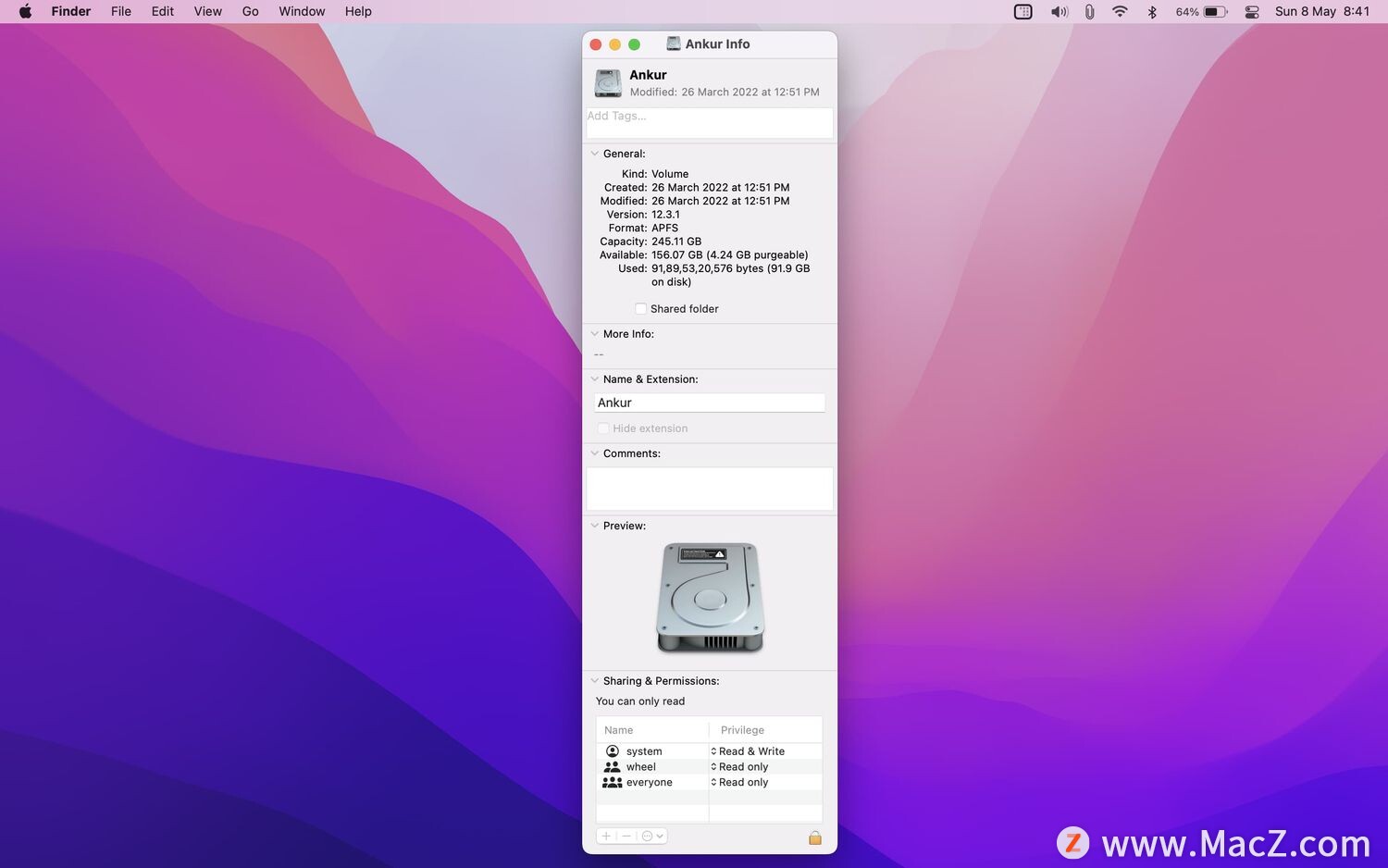
Task: Click the battery status icon
Action: [1215, 11]
